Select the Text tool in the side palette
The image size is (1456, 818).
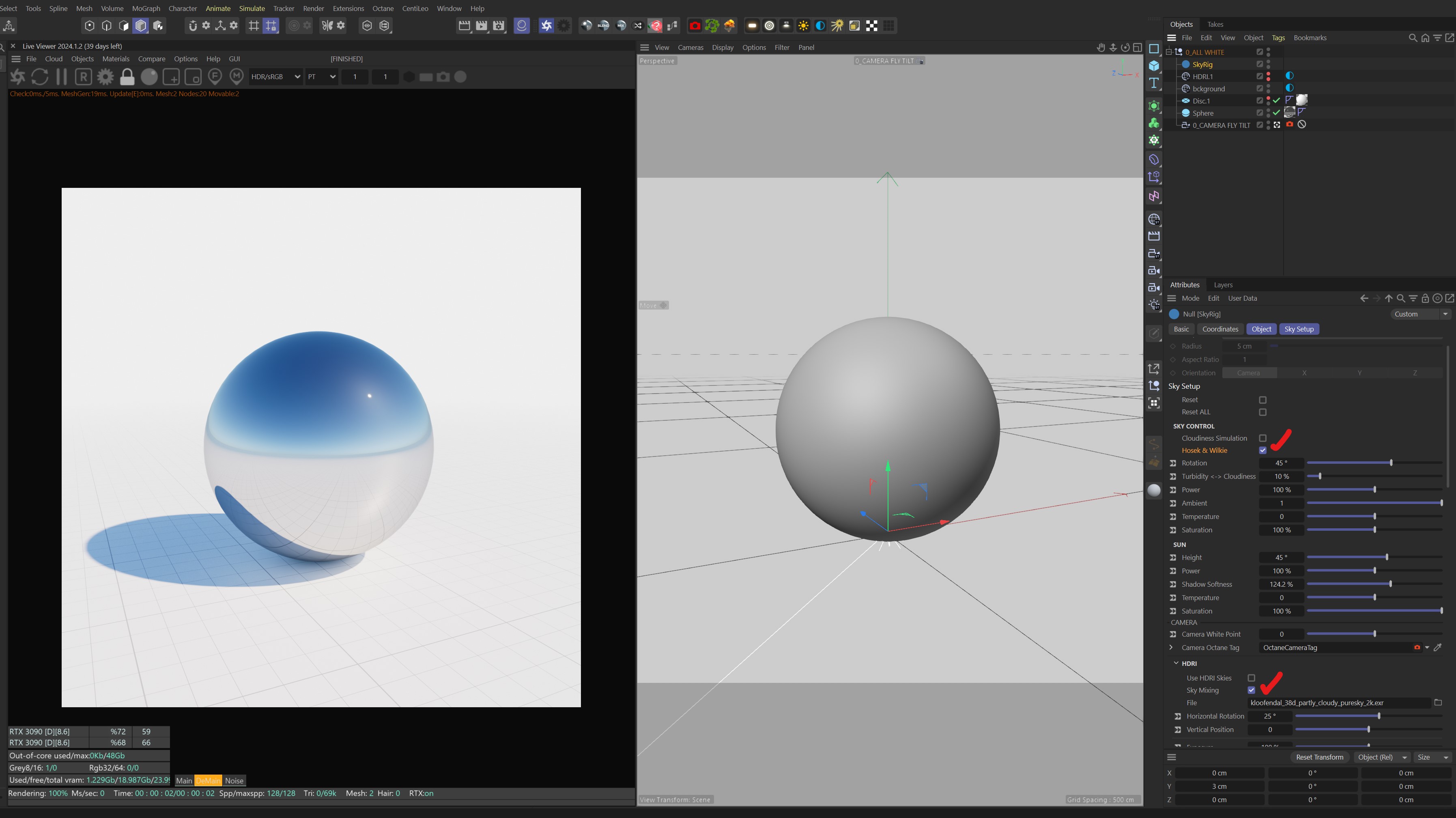pyautogui.click(x=1154, y=83)
